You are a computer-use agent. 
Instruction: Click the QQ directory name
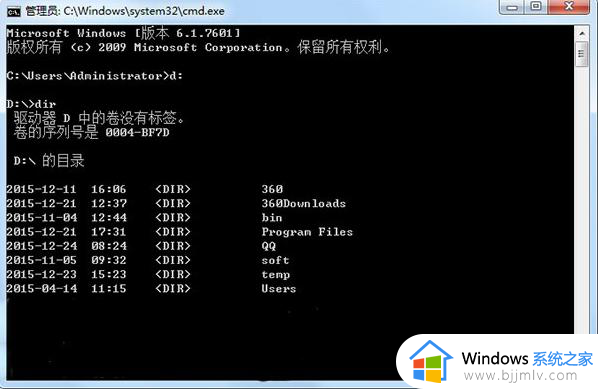[x=268, y=246]
